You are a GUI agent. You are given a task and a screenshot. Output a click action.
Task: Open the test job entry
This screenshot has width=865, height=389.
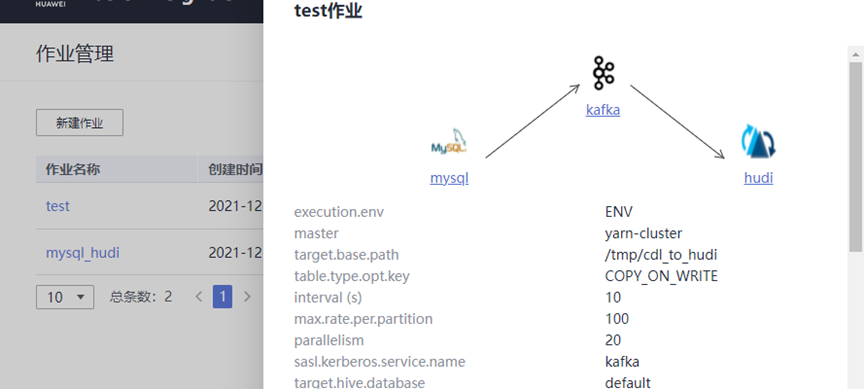[x=57, y=206]
